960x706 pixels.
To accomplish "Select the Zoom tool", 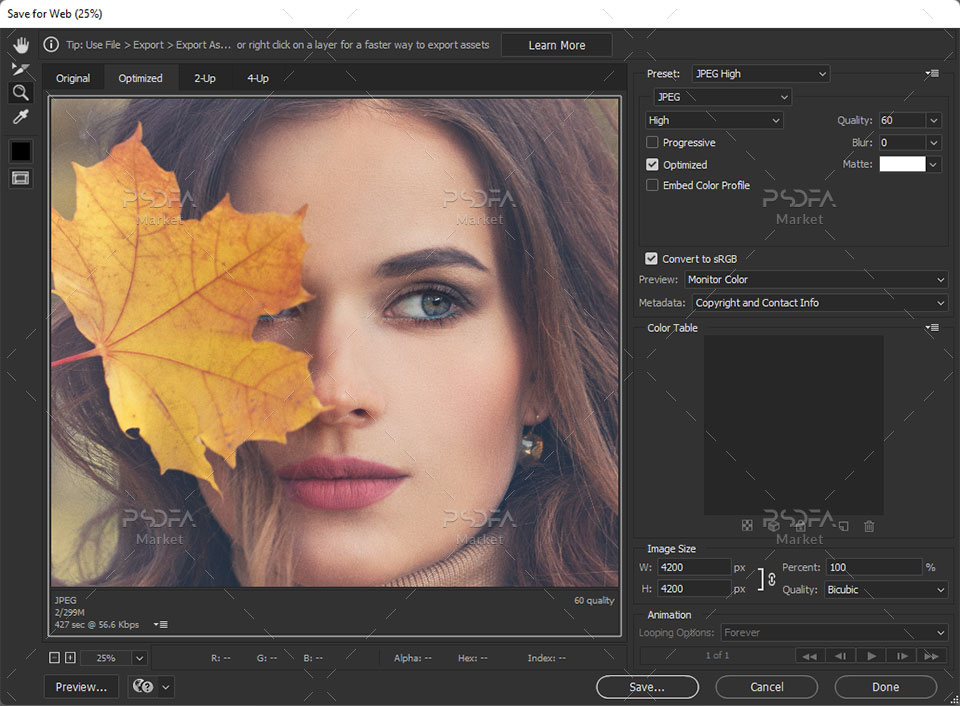I will (21, 93).
